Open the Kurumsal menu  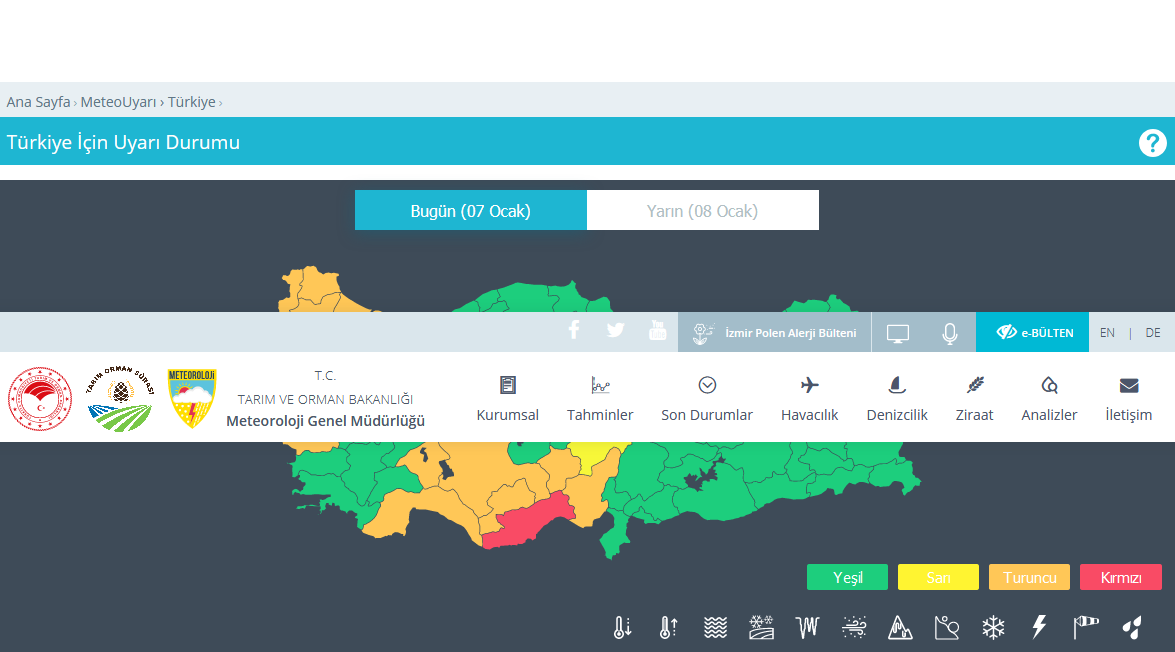click(x=507, y=399)
